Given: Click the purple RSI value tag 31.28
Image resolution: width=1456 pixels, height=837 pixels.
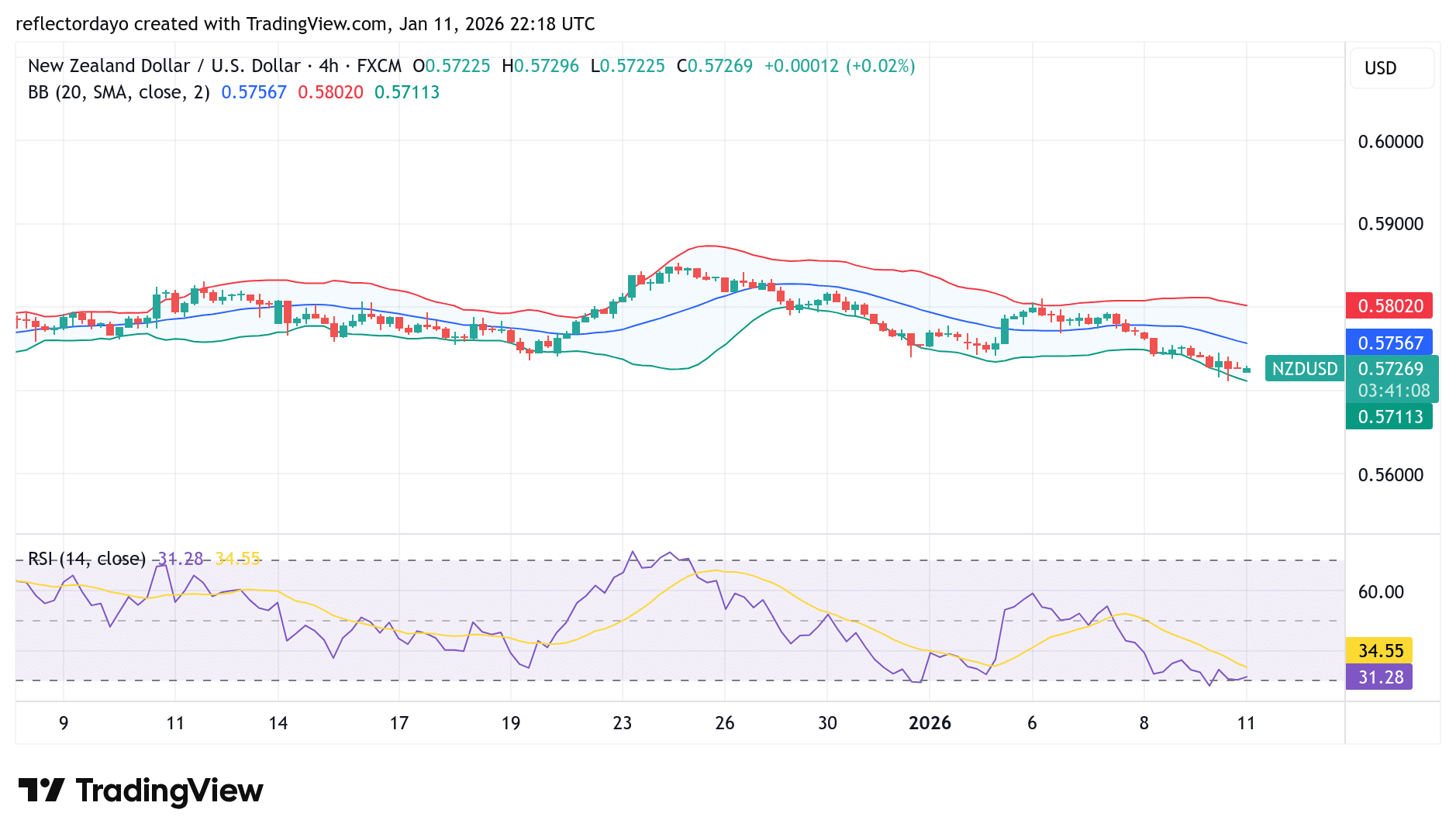Looking at the screenshot, I should tap(1380, 677).
